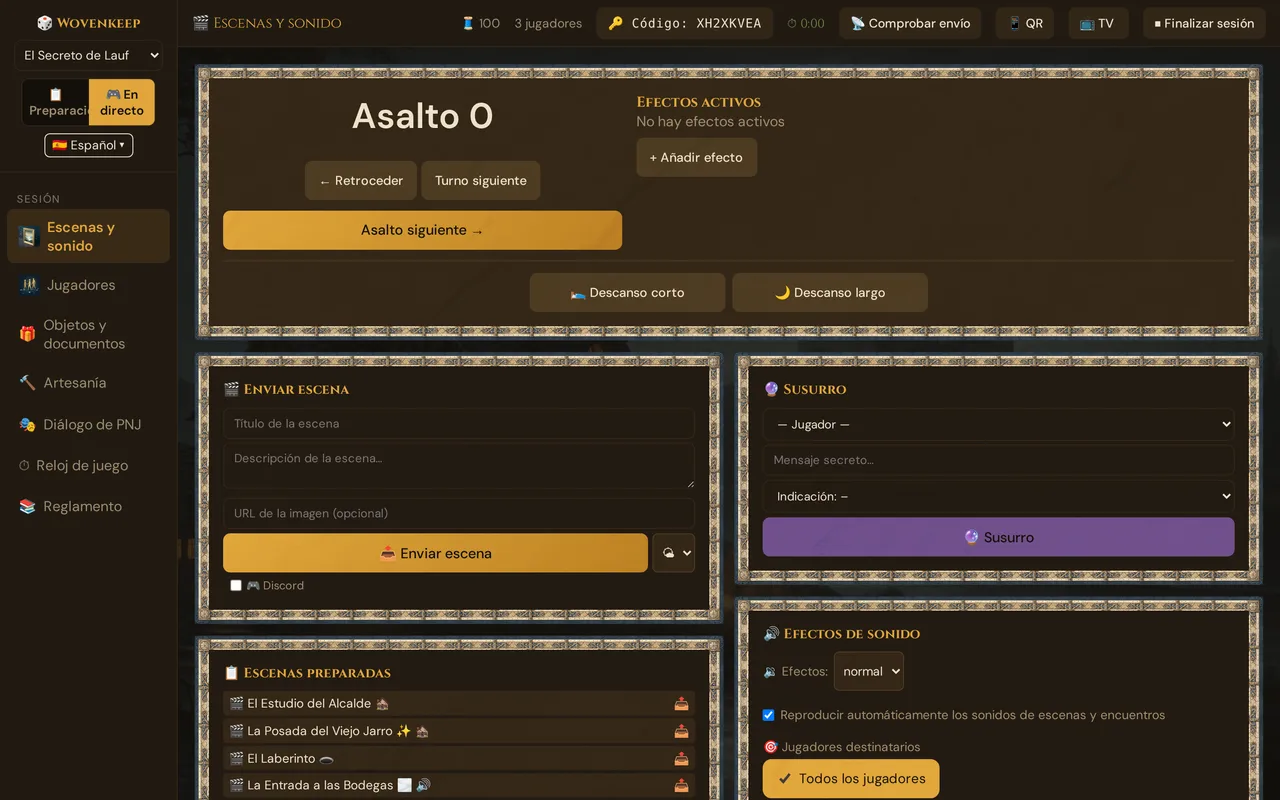The image size is (1280, 800).
Task: Send whisper with purple Susurro button
Action: pos(998,537)
